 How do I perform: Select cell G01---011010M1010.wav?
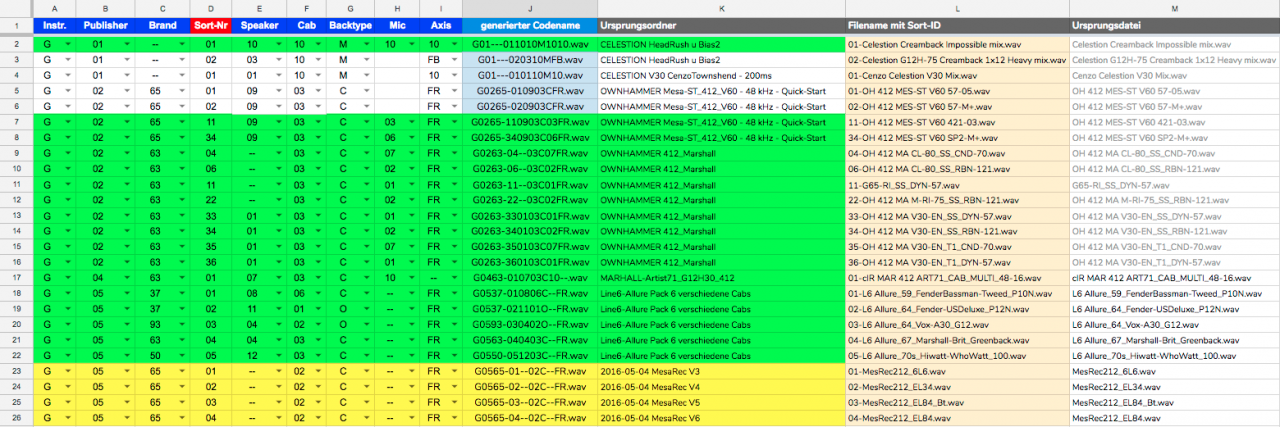click(x=530, y=45)
